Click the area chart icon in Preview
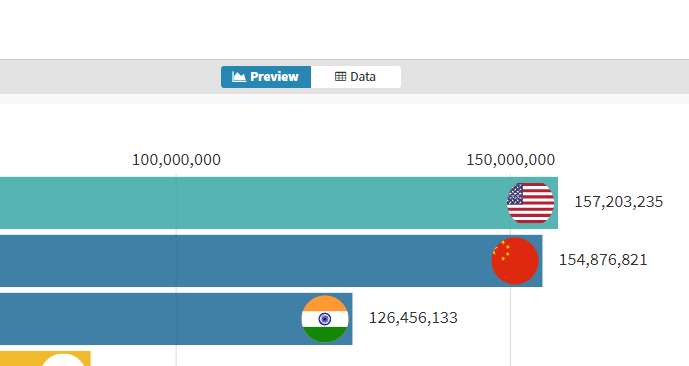This screenshot has height=366, width=689. click(x=239, y=77)
